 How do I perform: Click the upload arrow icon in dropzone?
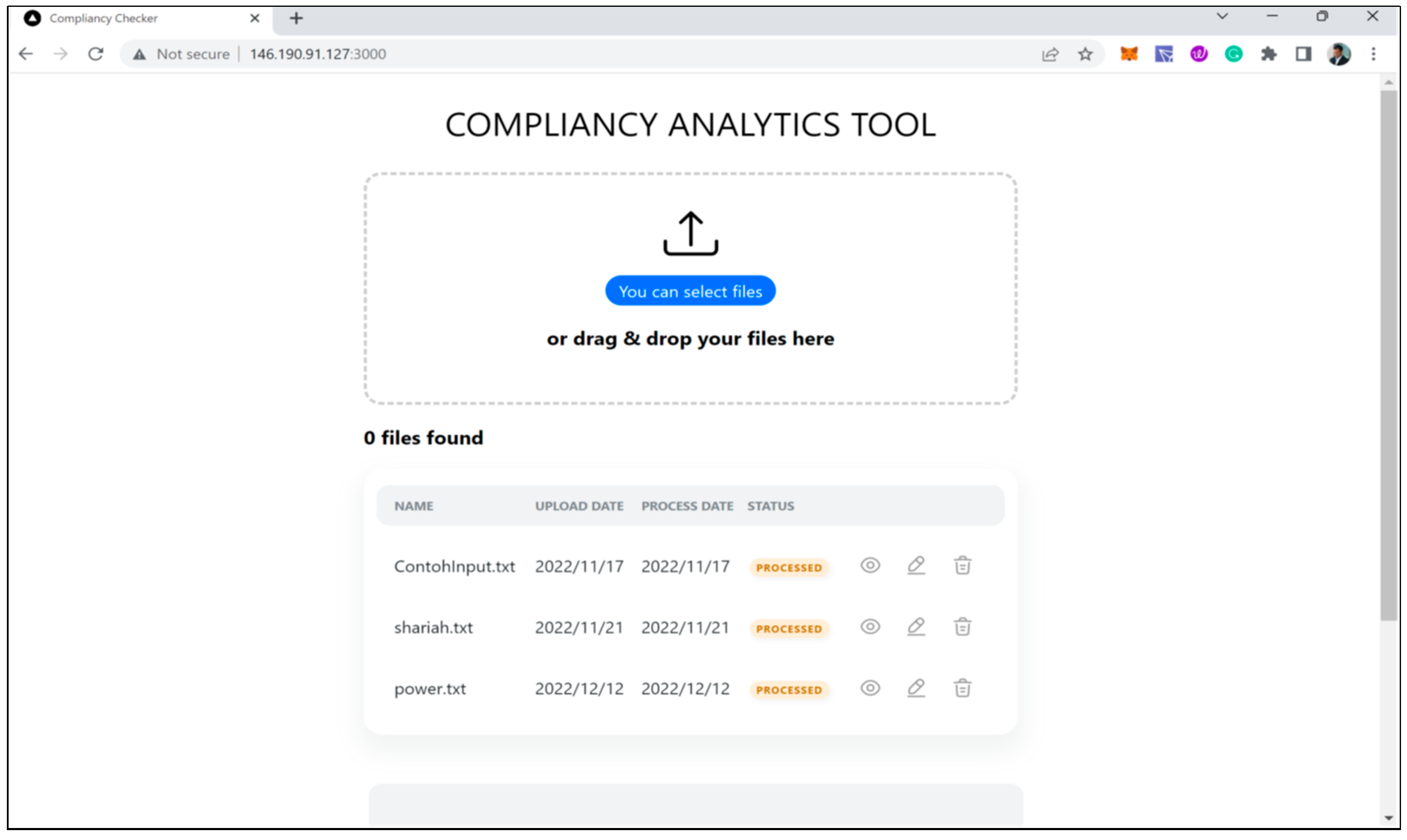[x=690, y=233]
